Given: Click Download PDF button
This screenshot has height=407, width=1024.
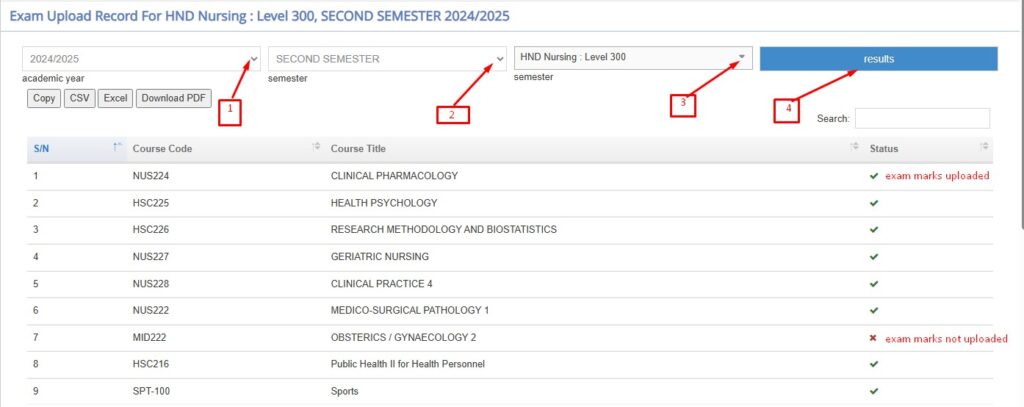Looking at the screenshot, I should pos(173,98).
